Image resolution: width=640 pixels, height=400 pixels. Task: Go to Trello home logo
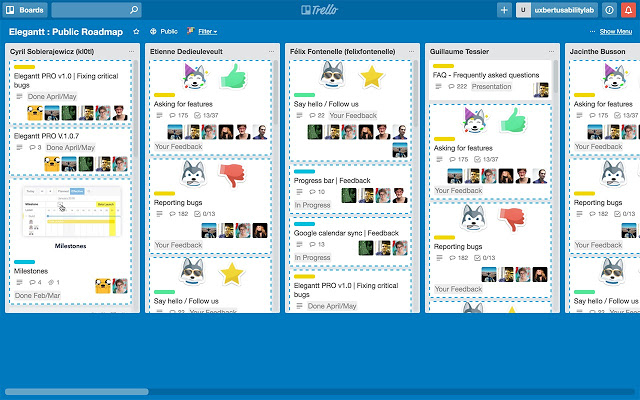tap(320, 10)
